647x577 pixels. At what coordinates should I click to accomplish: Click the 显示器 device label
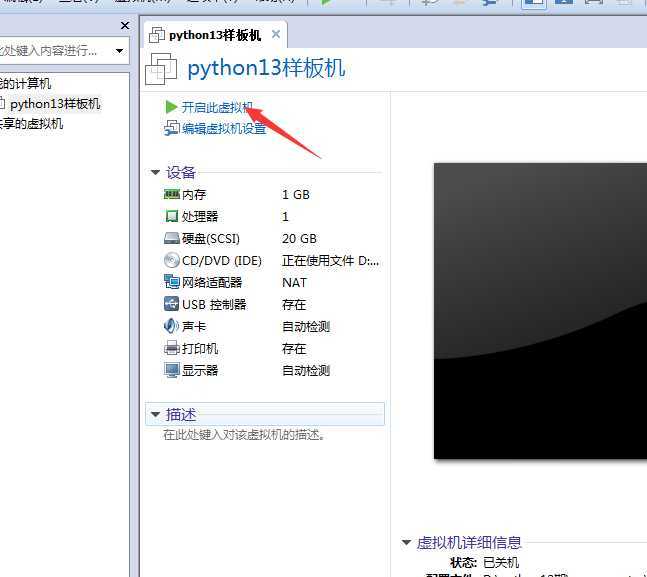pos(200,371)
